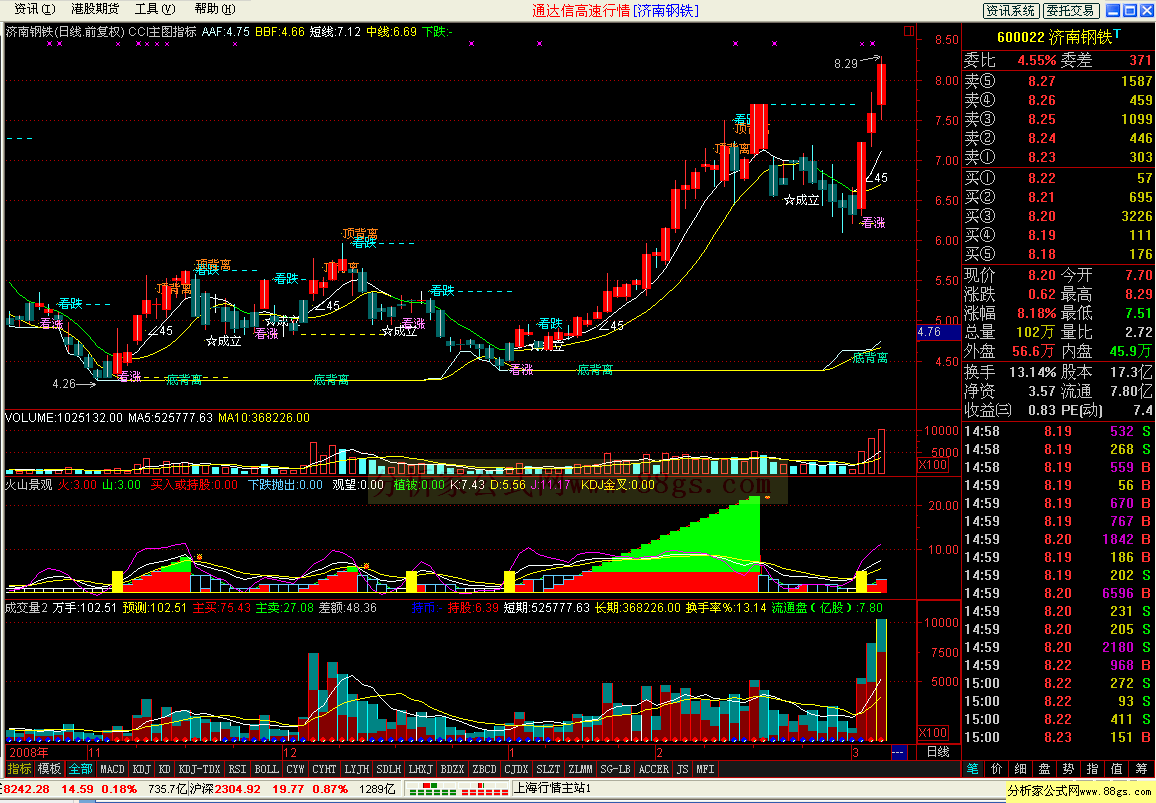Viewport: 1156px width, 803px height.
Task: Switch to the 指 tab
Action: [x=1093, y=769]
